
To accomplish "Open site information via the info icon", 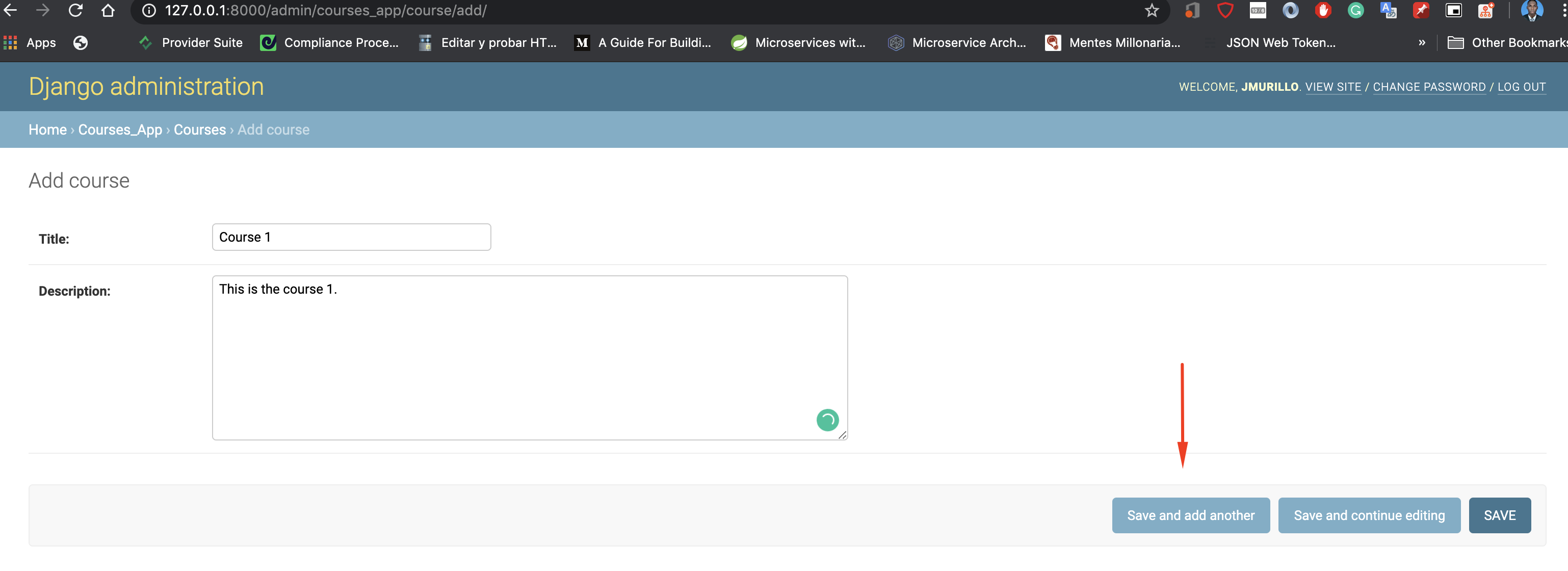I will click(148, 10).
